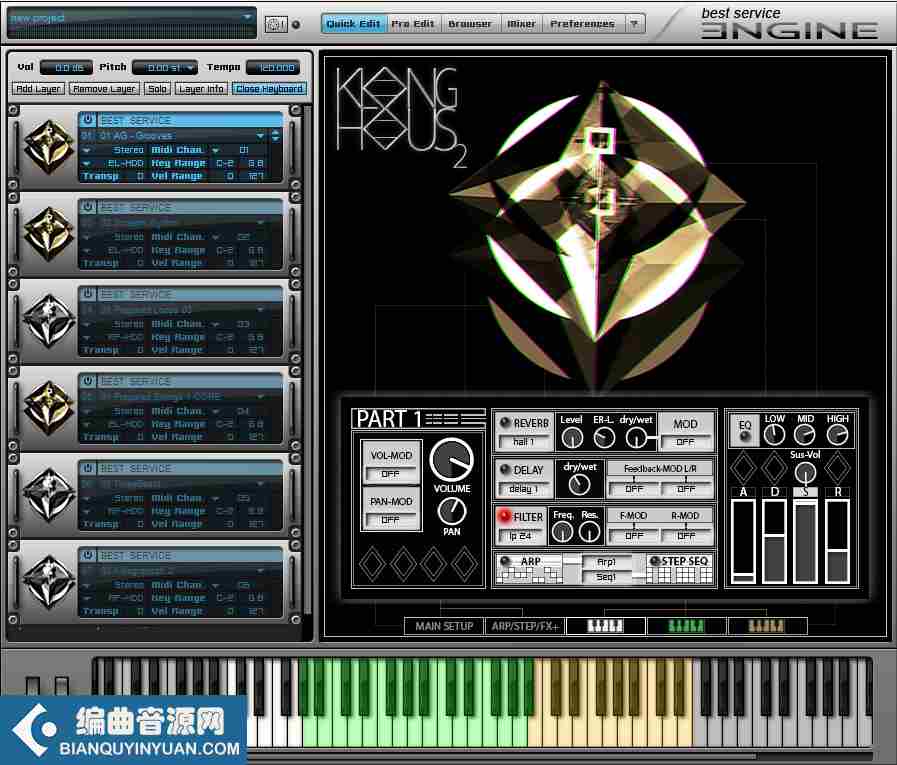897x765 pixels.
Task: Click the first layer's gold diamond icon
Action: coord(48,146)
